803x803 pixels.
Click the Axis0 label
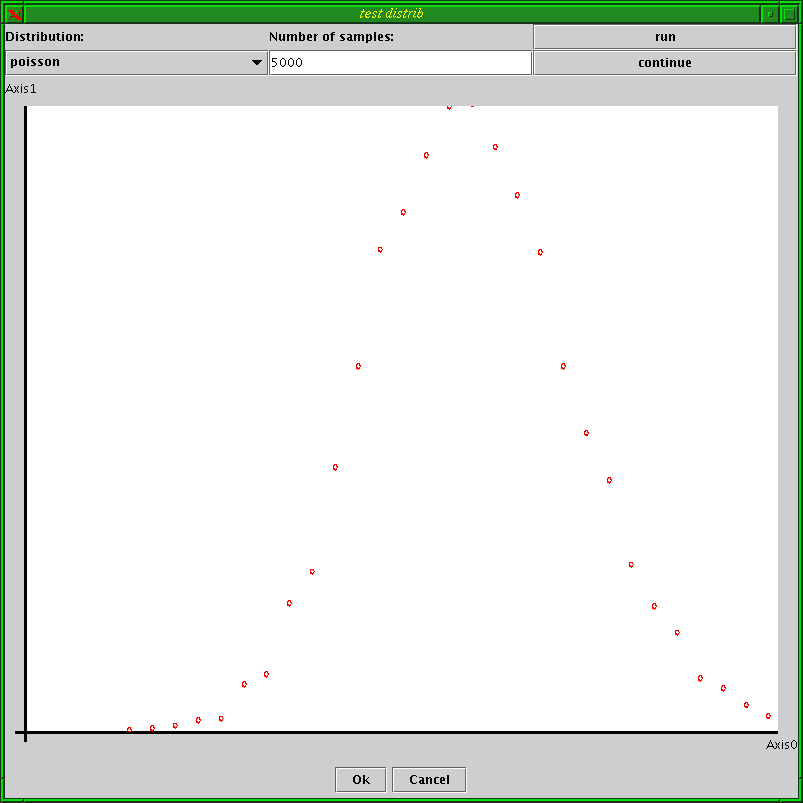781,745
